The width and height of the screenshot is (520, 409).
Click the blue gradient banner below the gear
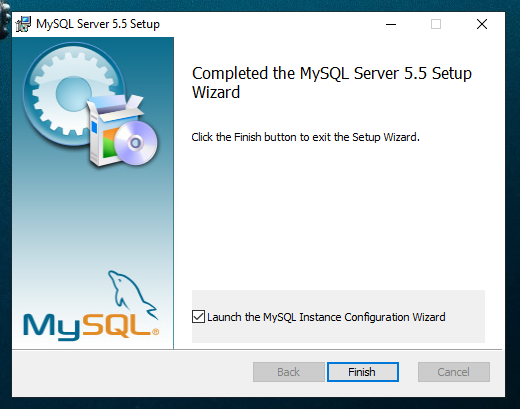point(93,217)
